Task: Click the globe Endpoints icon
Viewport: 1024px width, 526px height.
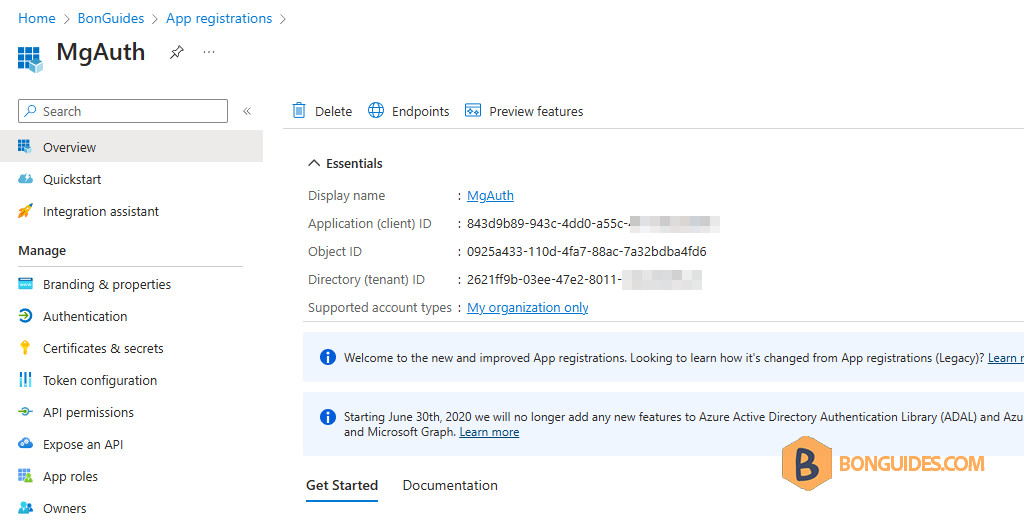Action: point(376,110)
